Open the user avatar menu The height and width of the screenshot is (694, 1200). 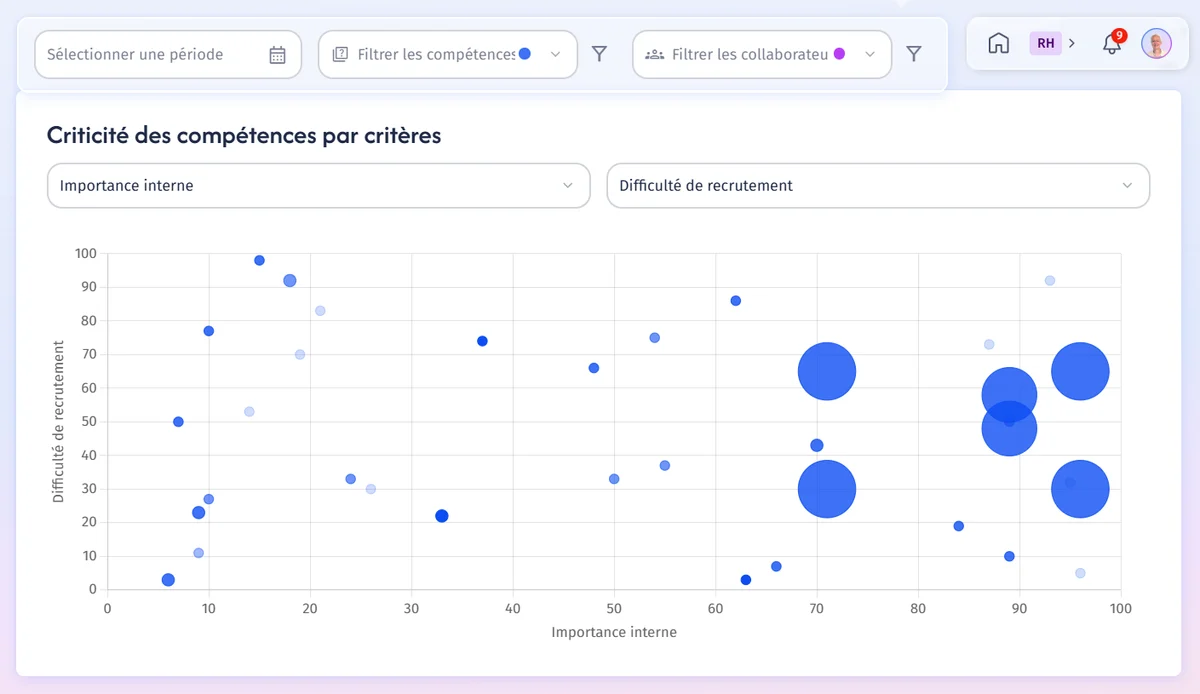coord(1157,43)
